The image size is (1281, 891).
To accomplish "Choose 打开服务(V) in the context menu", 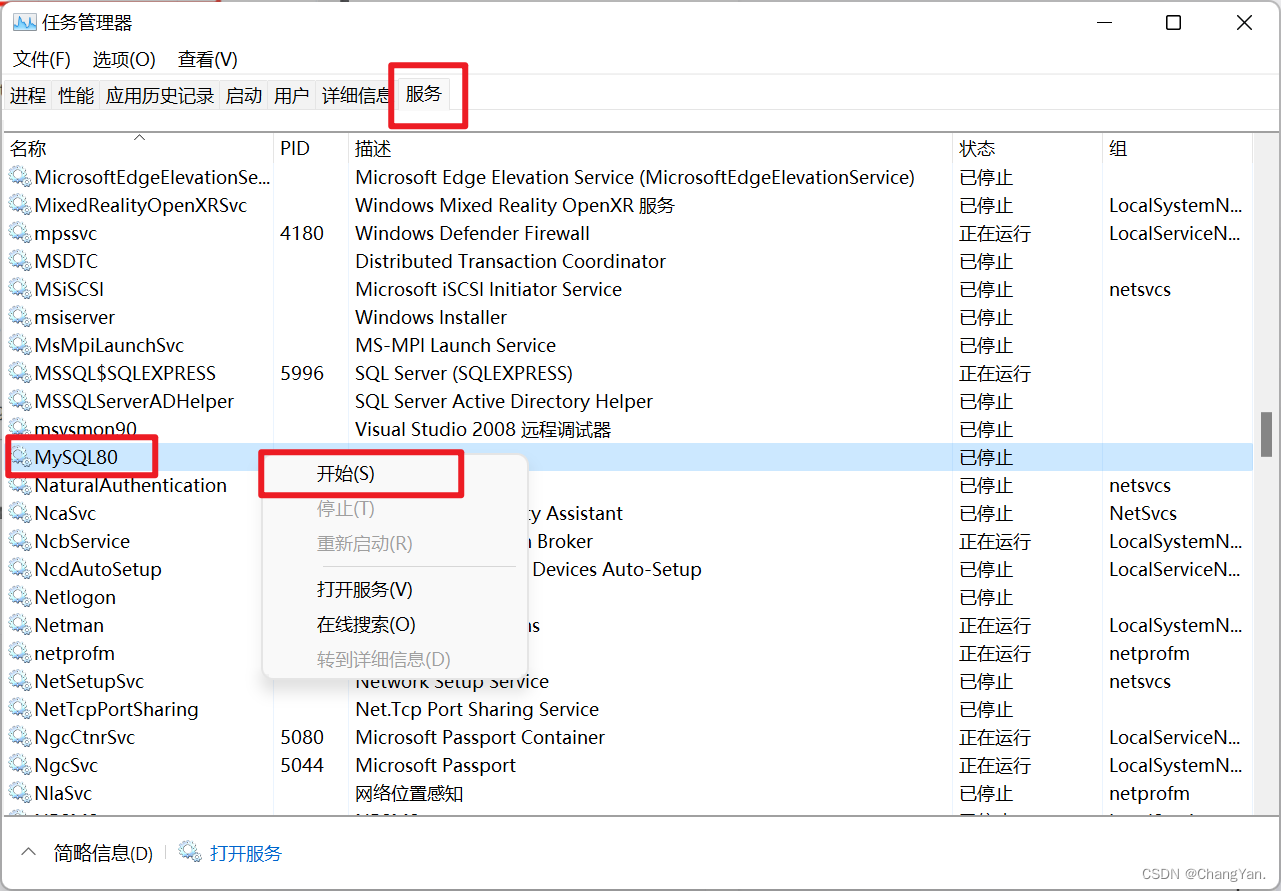I will 365,590.
